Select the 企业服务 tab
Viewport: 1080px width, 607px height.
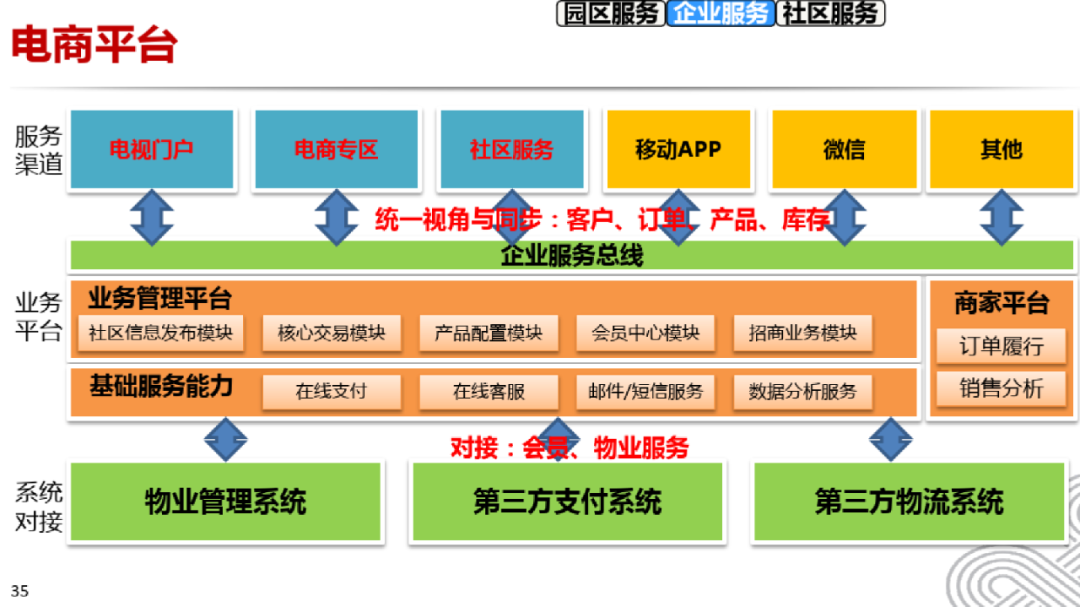720,14
